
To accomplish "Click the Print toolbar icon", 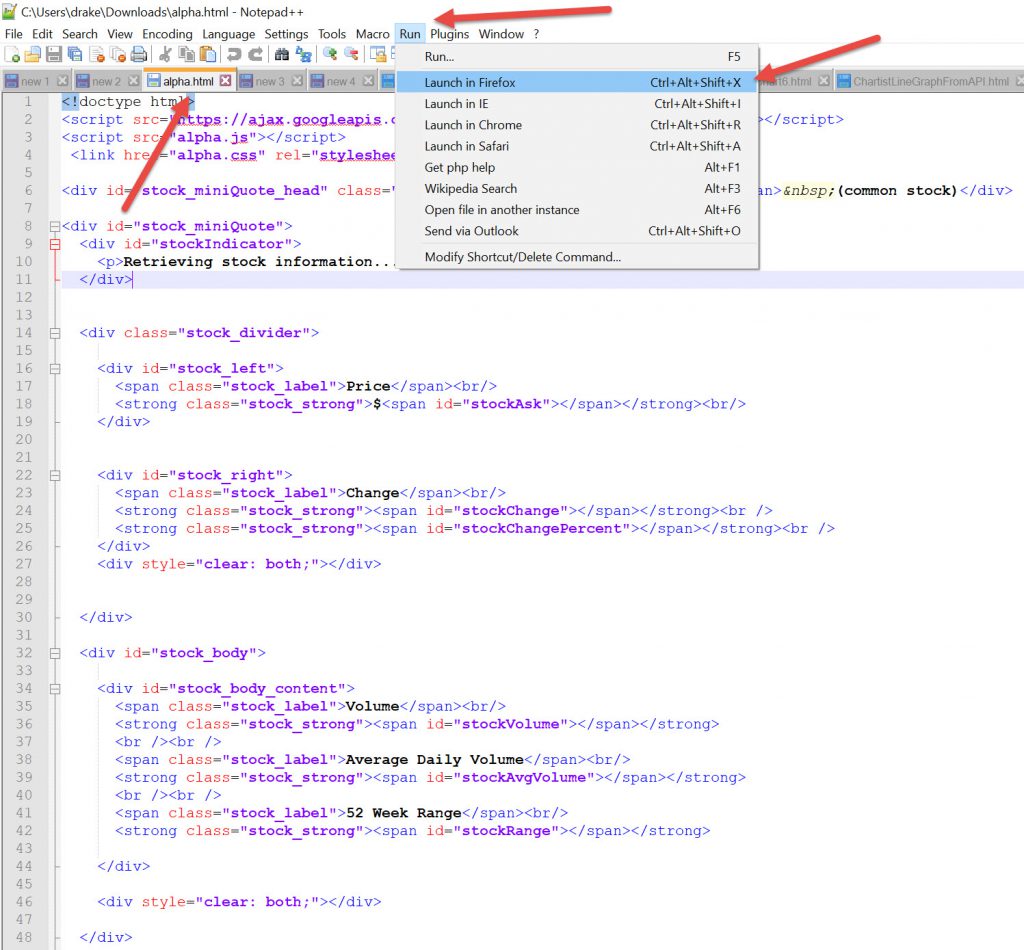I will 139,54.
